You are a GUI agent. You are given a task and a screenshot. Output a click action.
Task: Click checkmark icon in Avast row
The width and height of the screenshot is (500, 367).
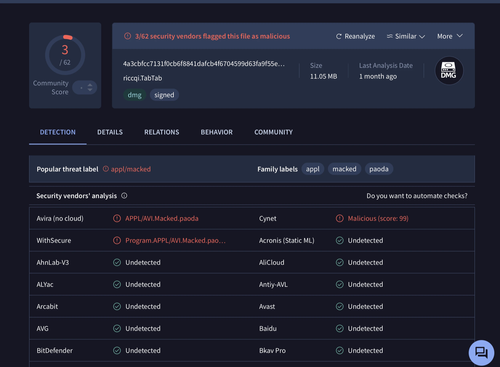(x=339, y=306)
